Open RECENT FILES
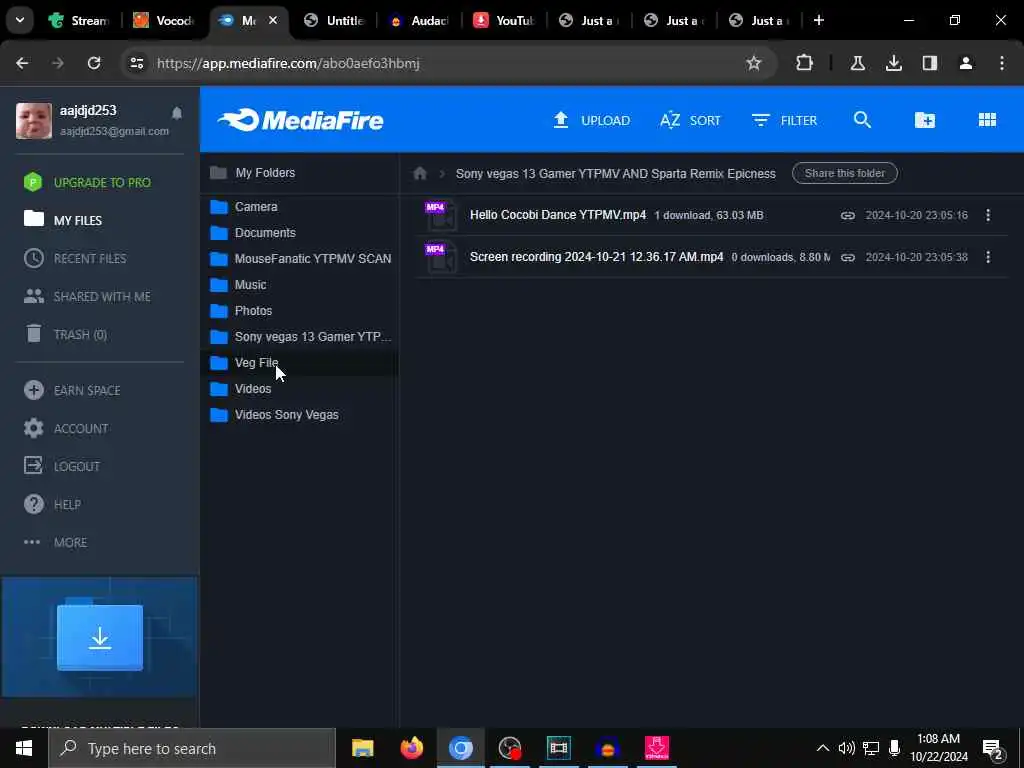The width and height of the screenshot is (1024, 768). 75,259
